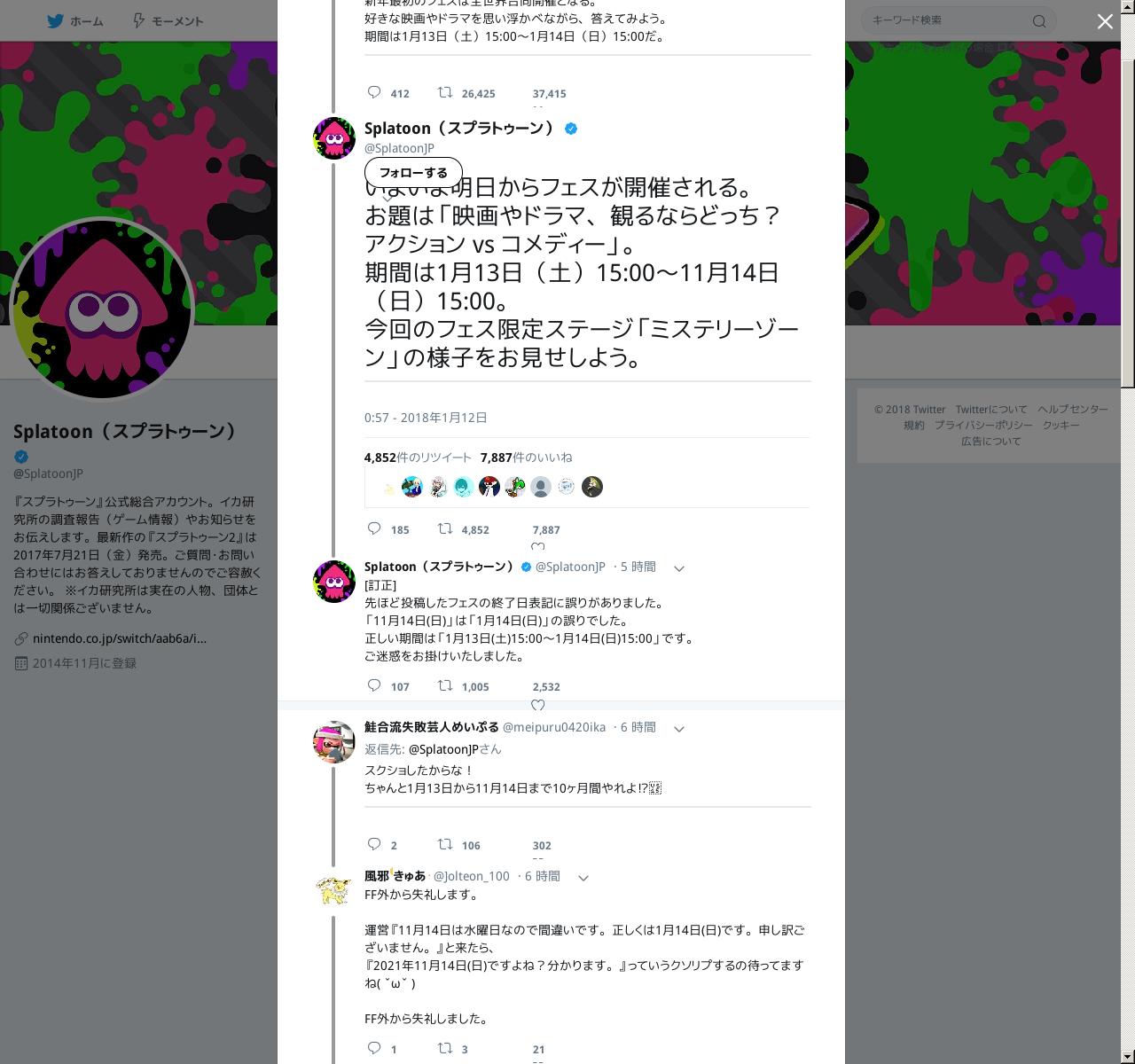Screen dimensions: 1135x1064
Task: Open the dropdown arrow on meipuru0420ika's reply
Action: 679,729
